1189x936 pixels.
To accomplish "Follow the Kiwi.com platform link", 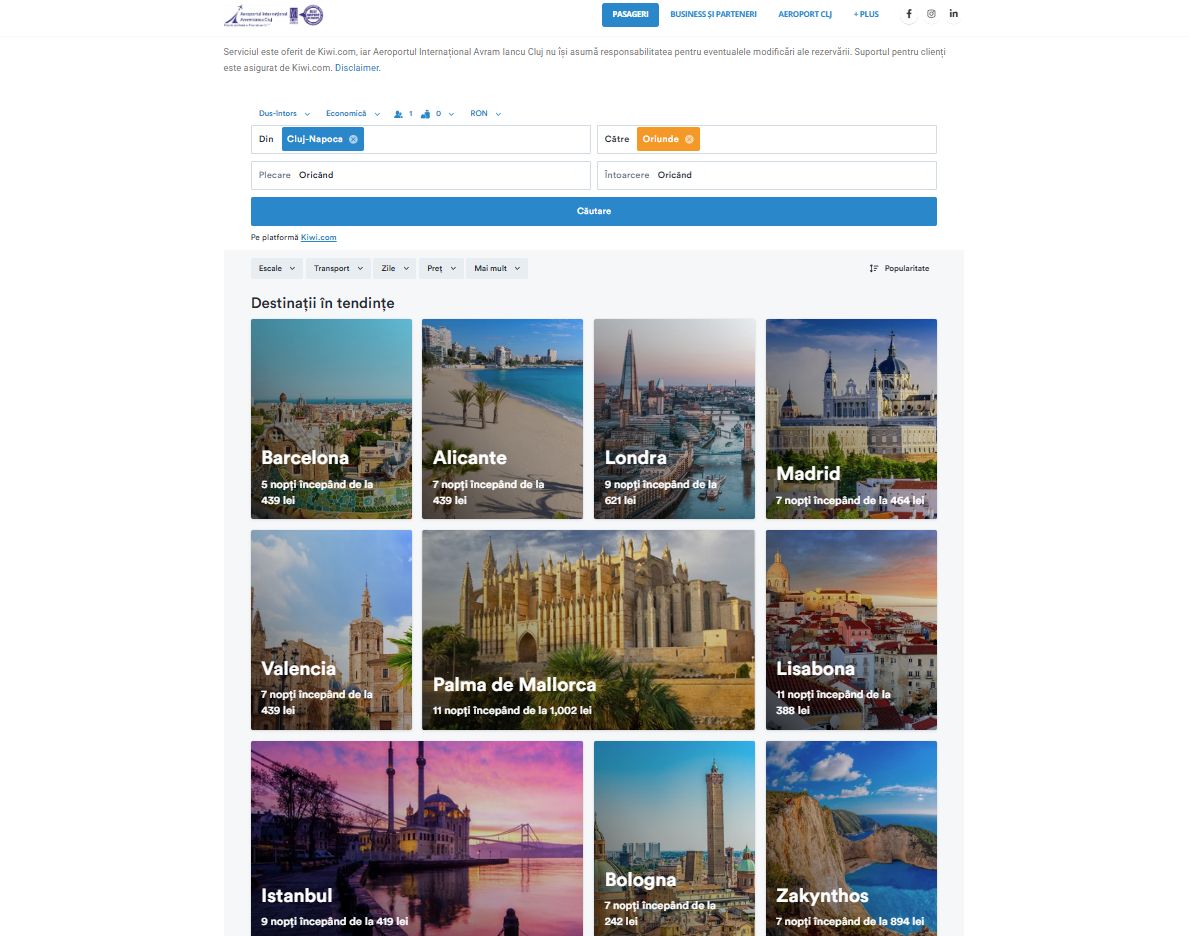I will (x=318, y=237).
